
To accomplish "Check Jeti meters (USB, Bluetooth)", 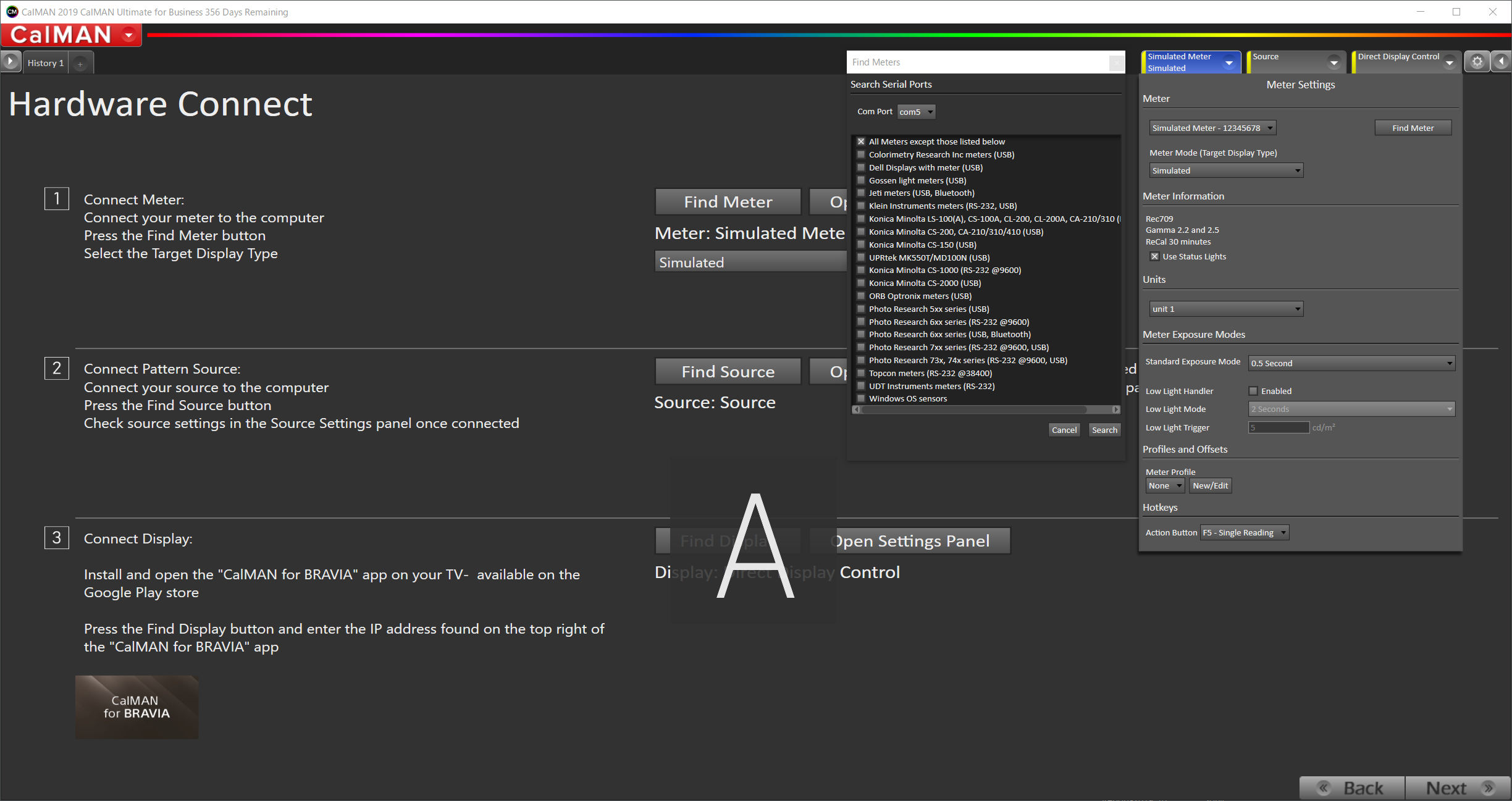I will 861,193.
